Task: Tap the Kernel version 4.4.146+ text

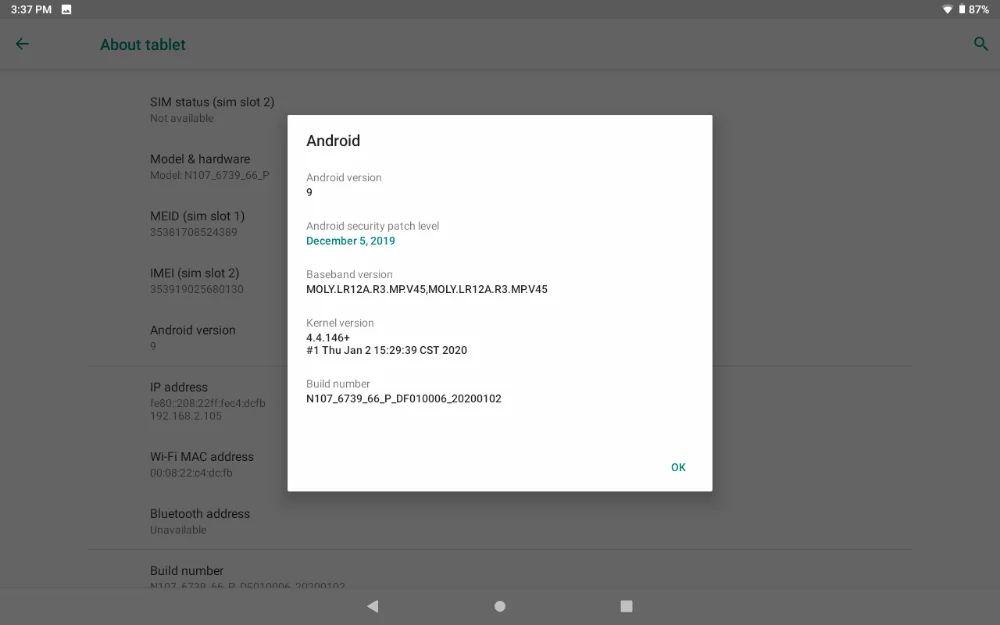Action: 328,337
